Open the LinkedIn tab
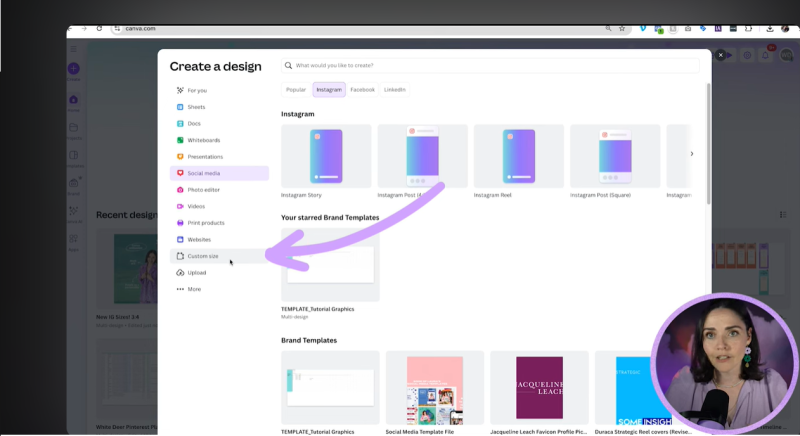The image size is (800, 436). (395, 90)
